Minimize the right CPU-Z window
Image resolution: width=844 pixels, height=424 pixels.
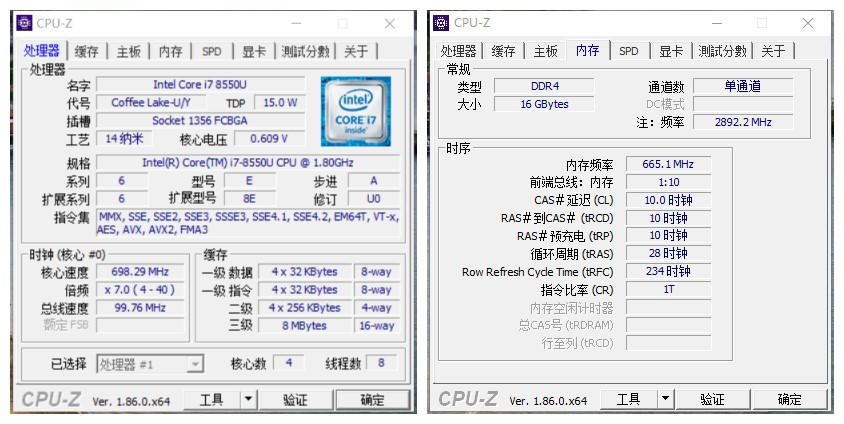pos(716,23)
